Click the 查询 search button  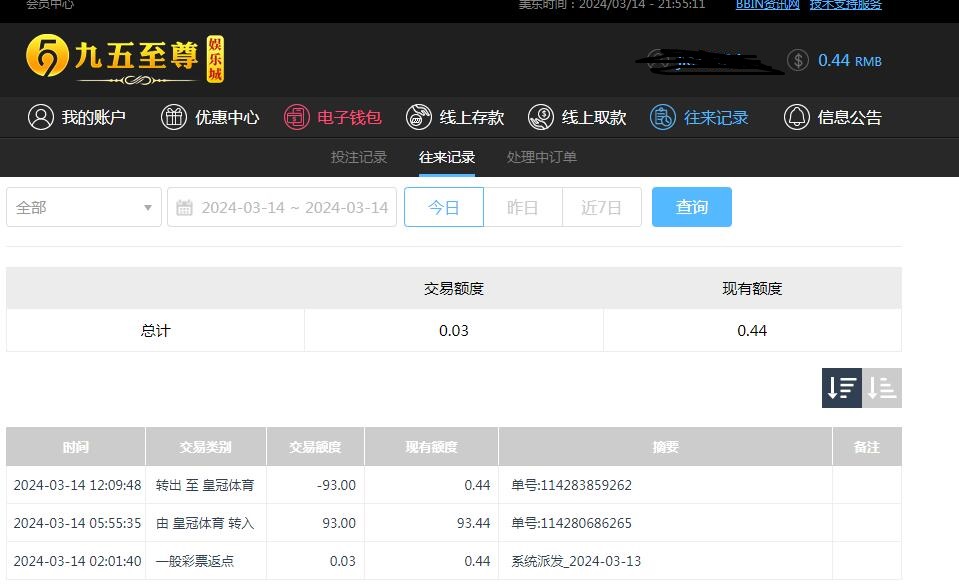(692, 207)
